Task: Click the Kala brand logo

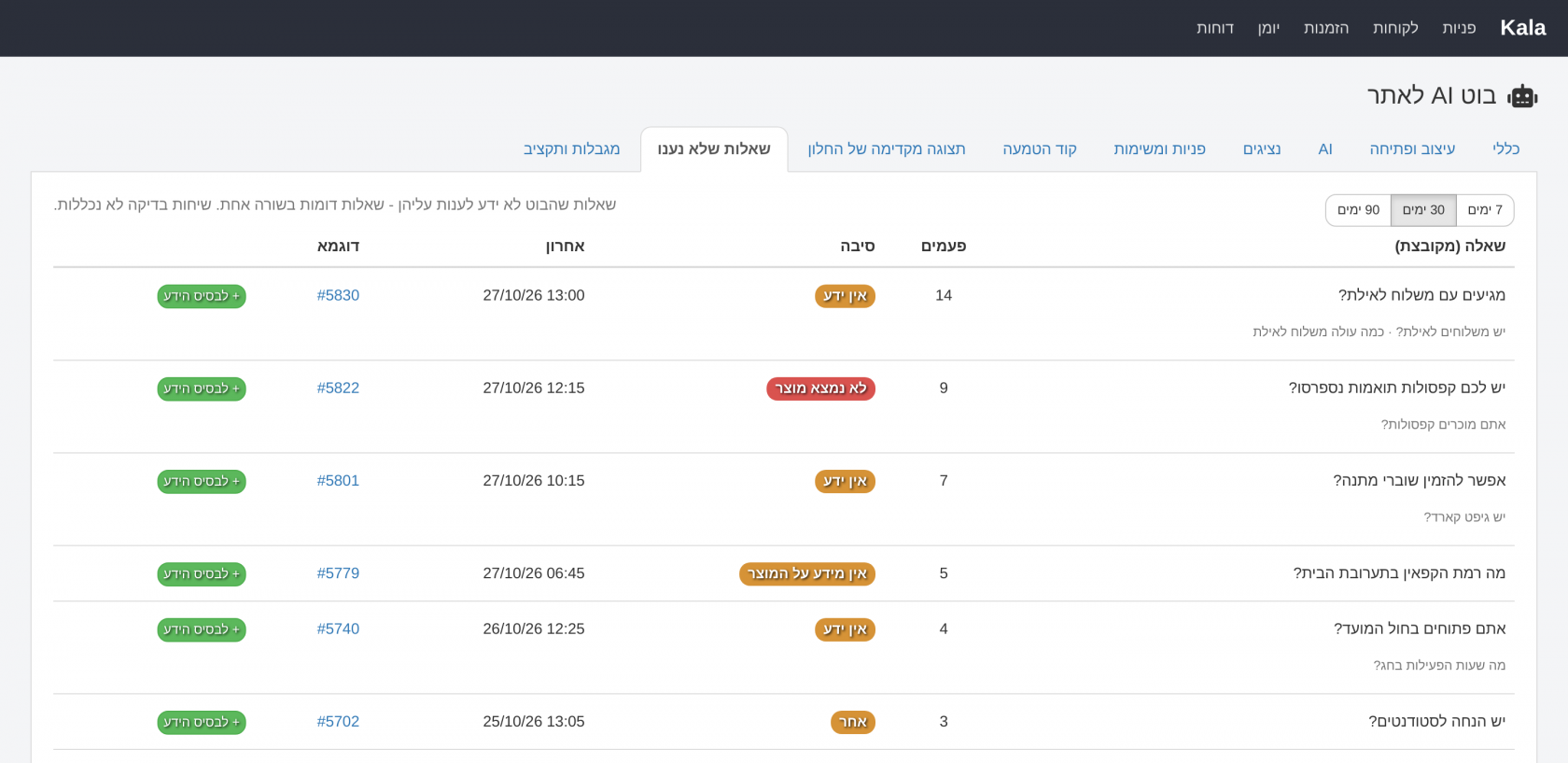Action: (x=1523, y=28)
